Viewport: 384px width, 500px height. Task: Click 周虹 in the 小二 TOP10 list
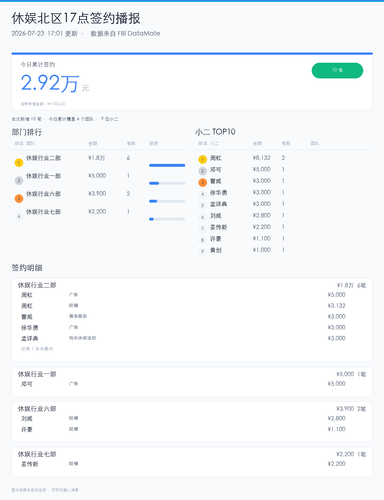215,158
